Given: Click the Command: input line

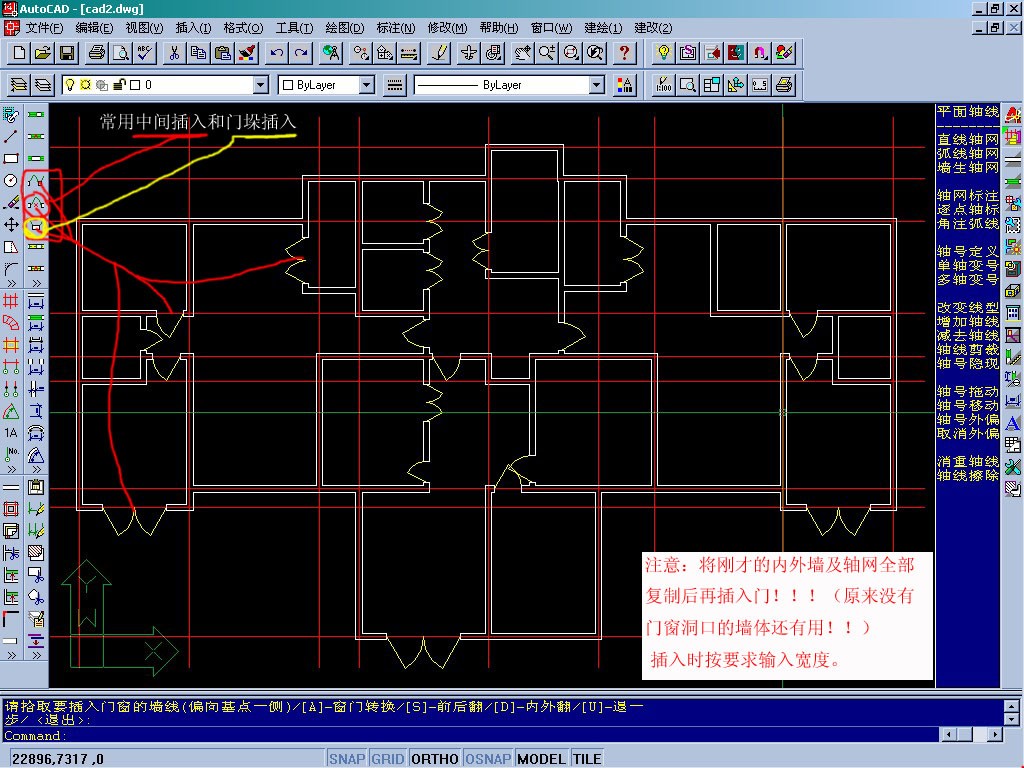Looking at the screenshot, I should (x=470, y=735).
